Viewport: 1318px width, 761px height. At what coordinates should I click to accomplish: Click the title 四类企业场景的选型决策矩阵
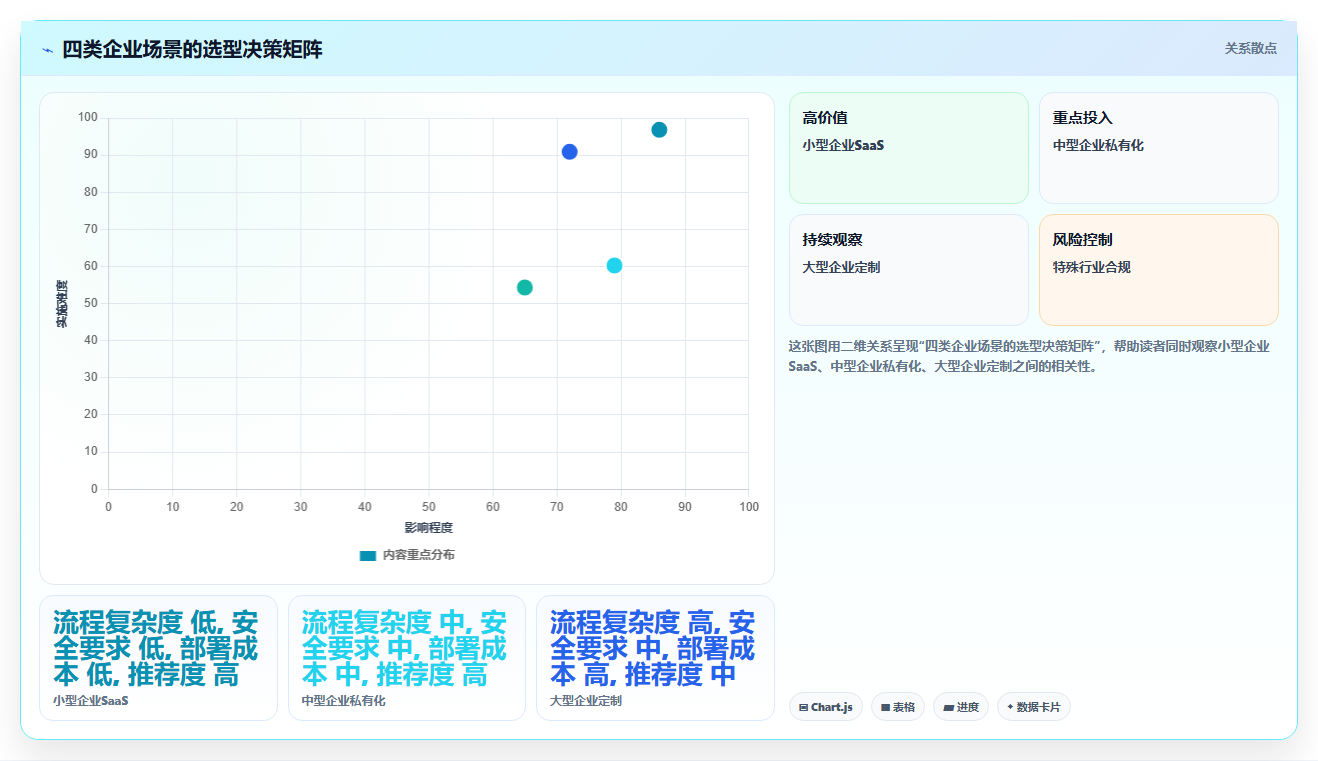tap(192, 49)
